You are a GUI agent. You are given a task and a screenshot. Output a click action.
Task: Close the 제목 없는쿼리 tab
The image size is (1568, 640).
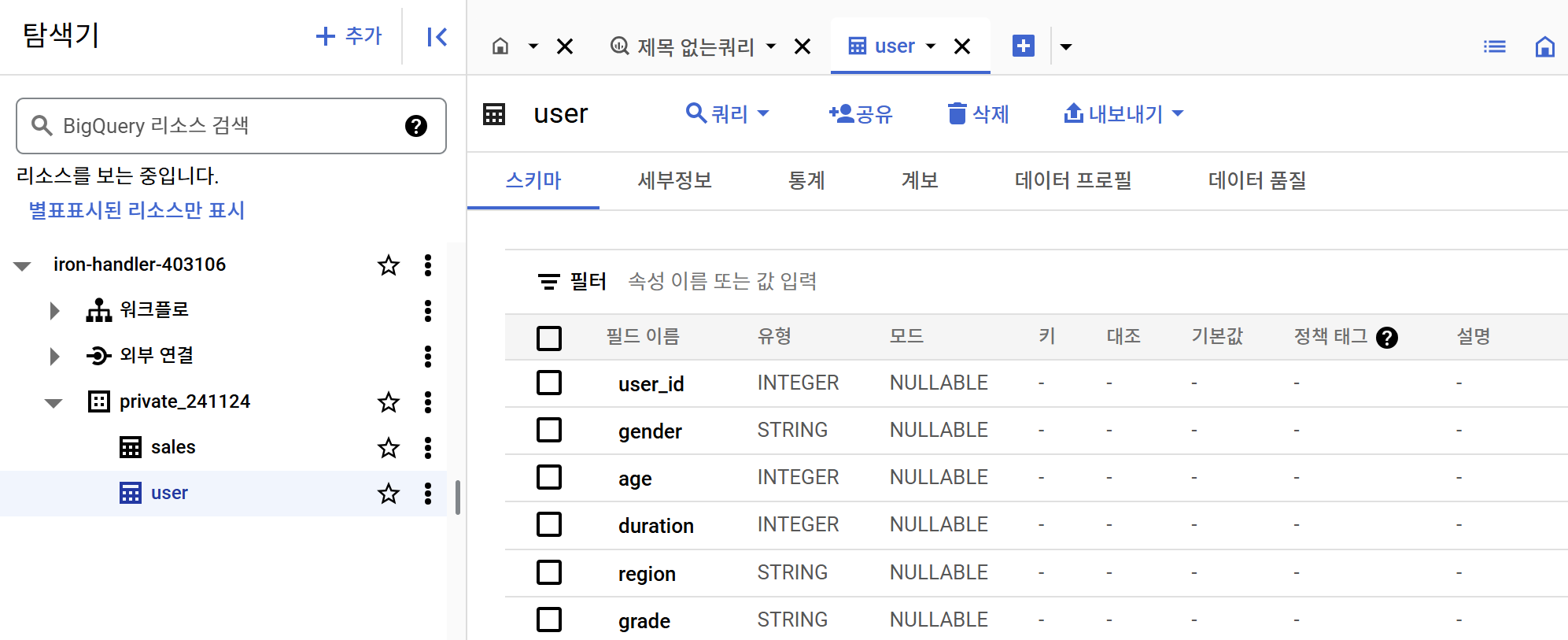(802, 46)
